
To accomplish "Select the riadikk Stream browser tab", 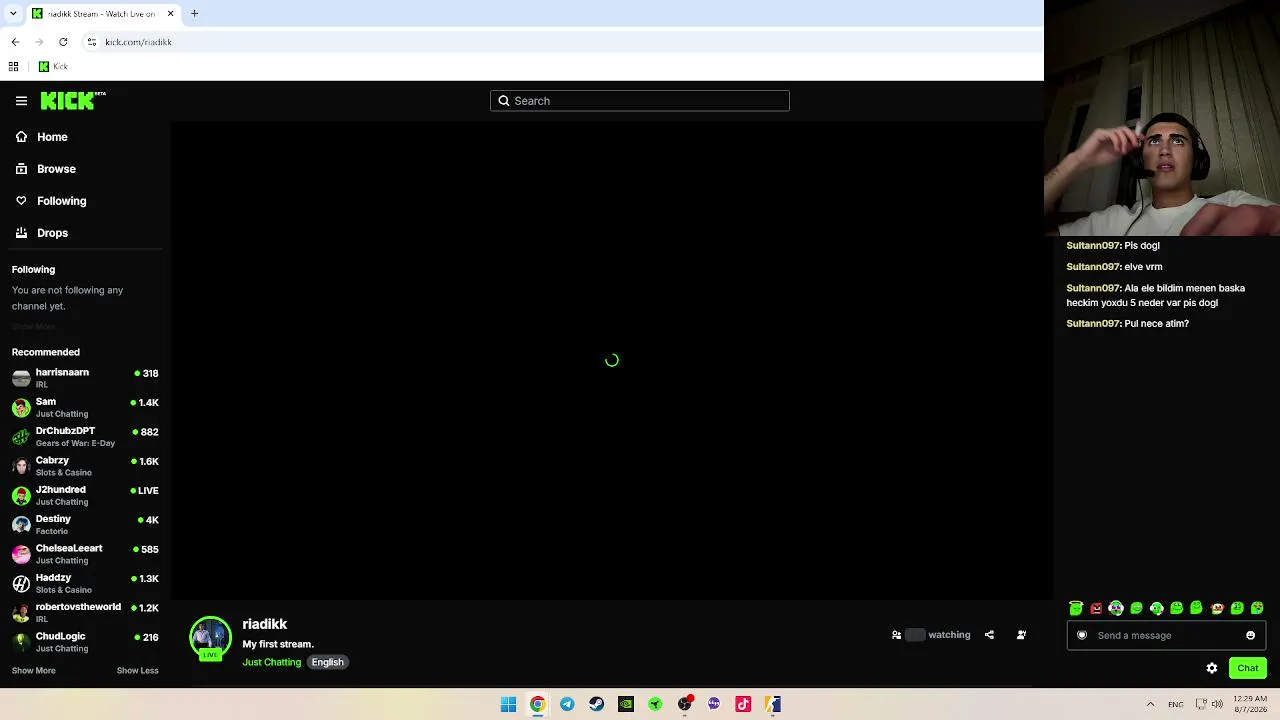I will coord(103,14).
